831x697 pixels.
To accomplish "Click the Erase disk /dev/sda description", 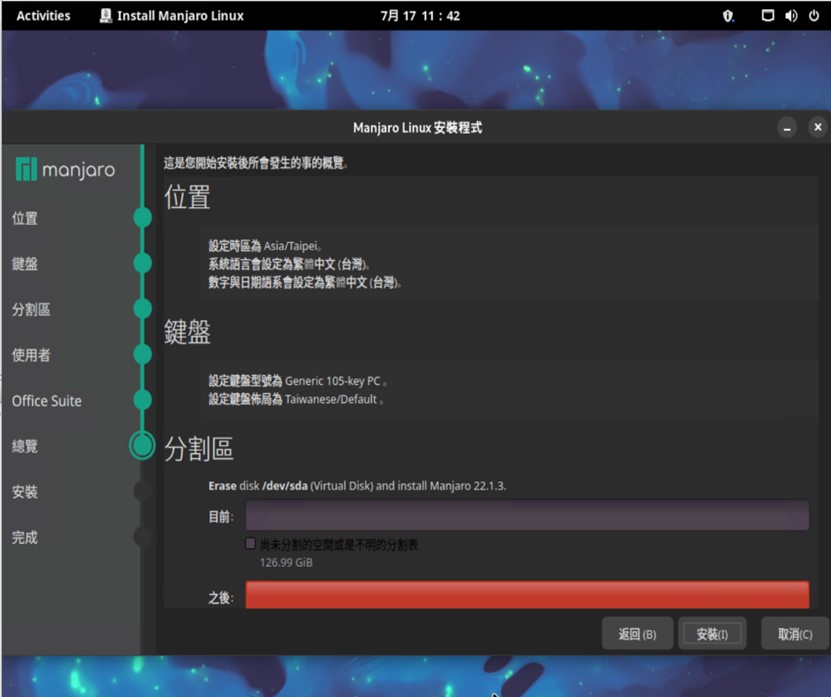I will (357, 486).
